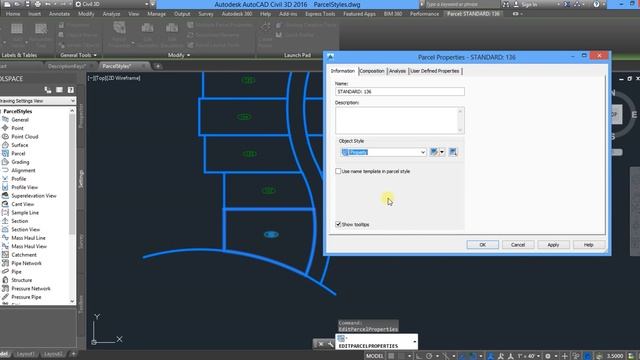Select the General settings node icon

(x=5, y=120)
